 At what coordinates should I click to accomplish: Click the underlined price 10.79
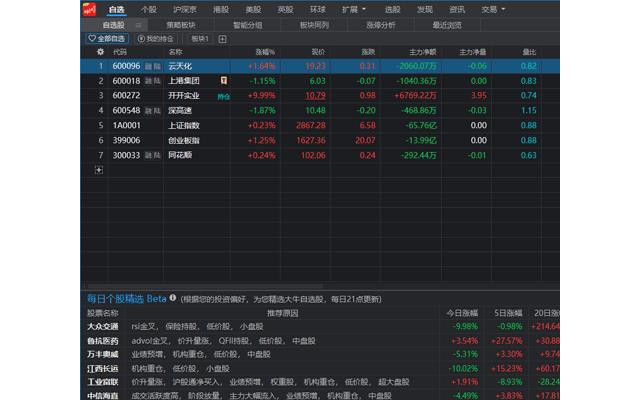tap(316, 96)
